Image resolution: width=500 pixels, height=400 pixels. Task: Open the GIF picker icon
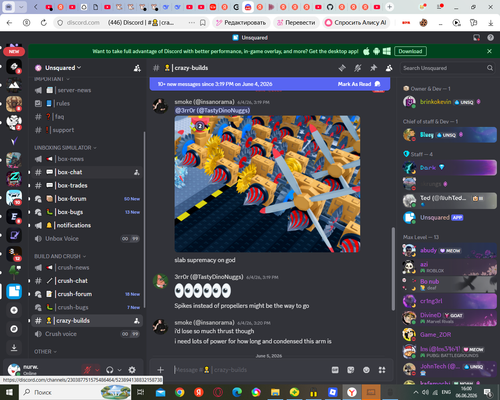pos(335,370)
